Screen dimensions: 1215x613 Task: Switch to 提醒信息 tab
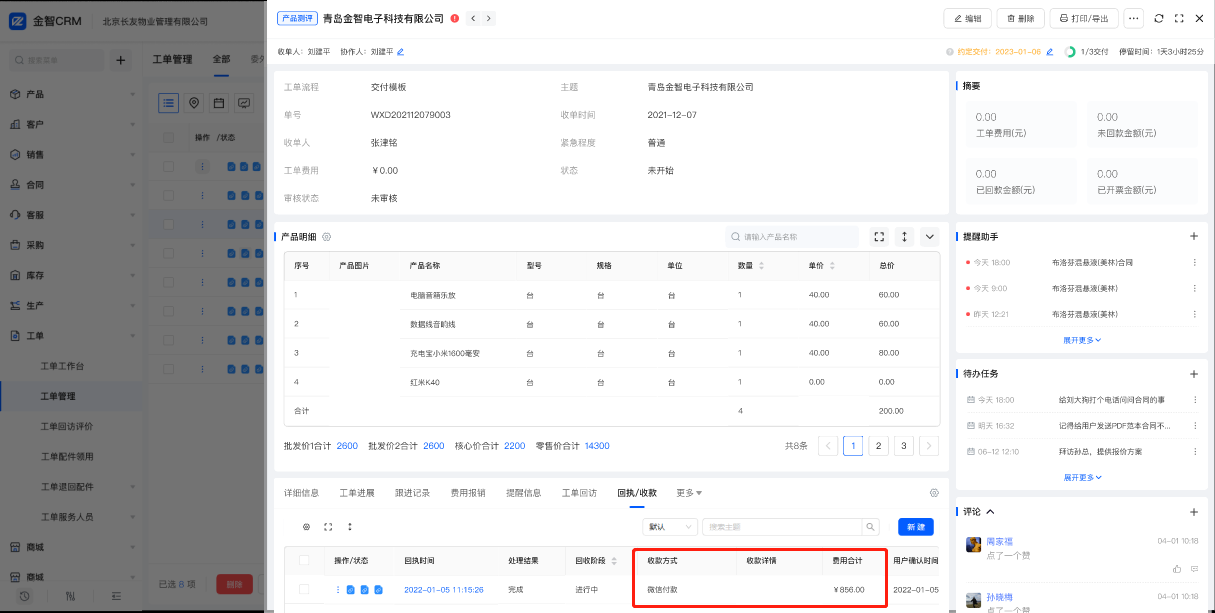pos(523,493)
